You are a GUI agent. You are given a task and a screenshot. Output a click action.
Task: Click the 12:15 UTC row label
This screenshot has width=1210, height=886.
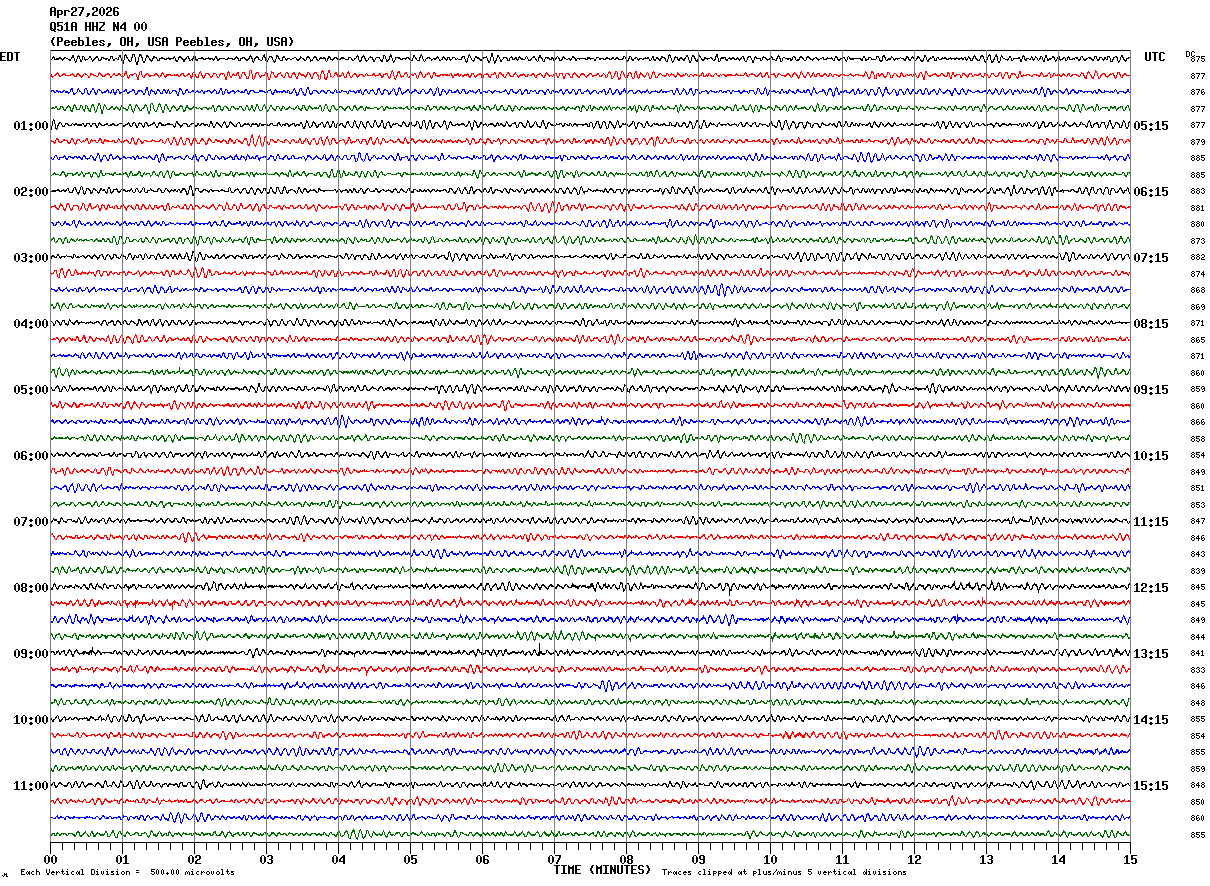click(1151, 588)
